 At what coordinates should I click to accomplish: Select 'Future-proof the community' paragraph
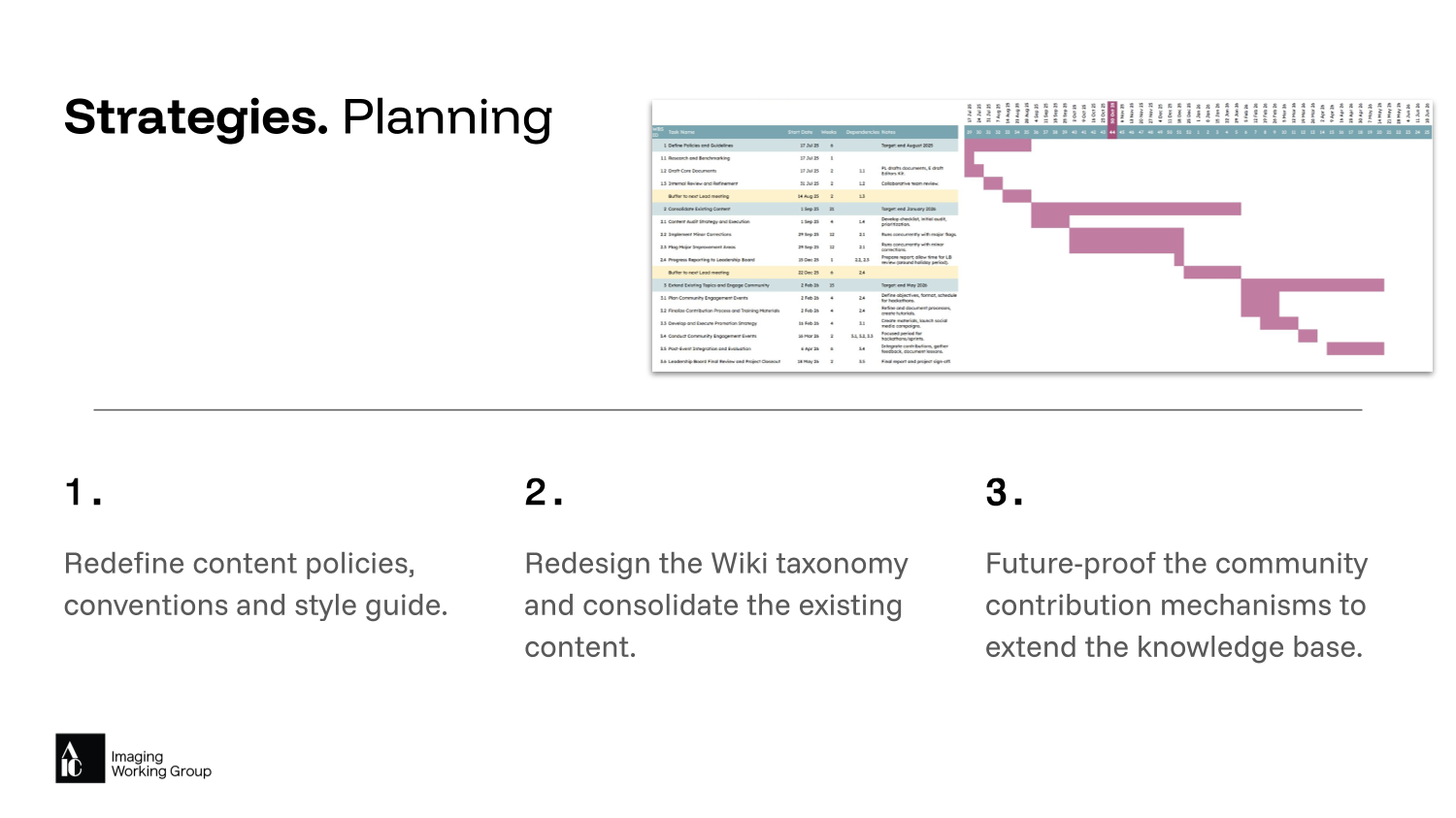point(1175,605)
